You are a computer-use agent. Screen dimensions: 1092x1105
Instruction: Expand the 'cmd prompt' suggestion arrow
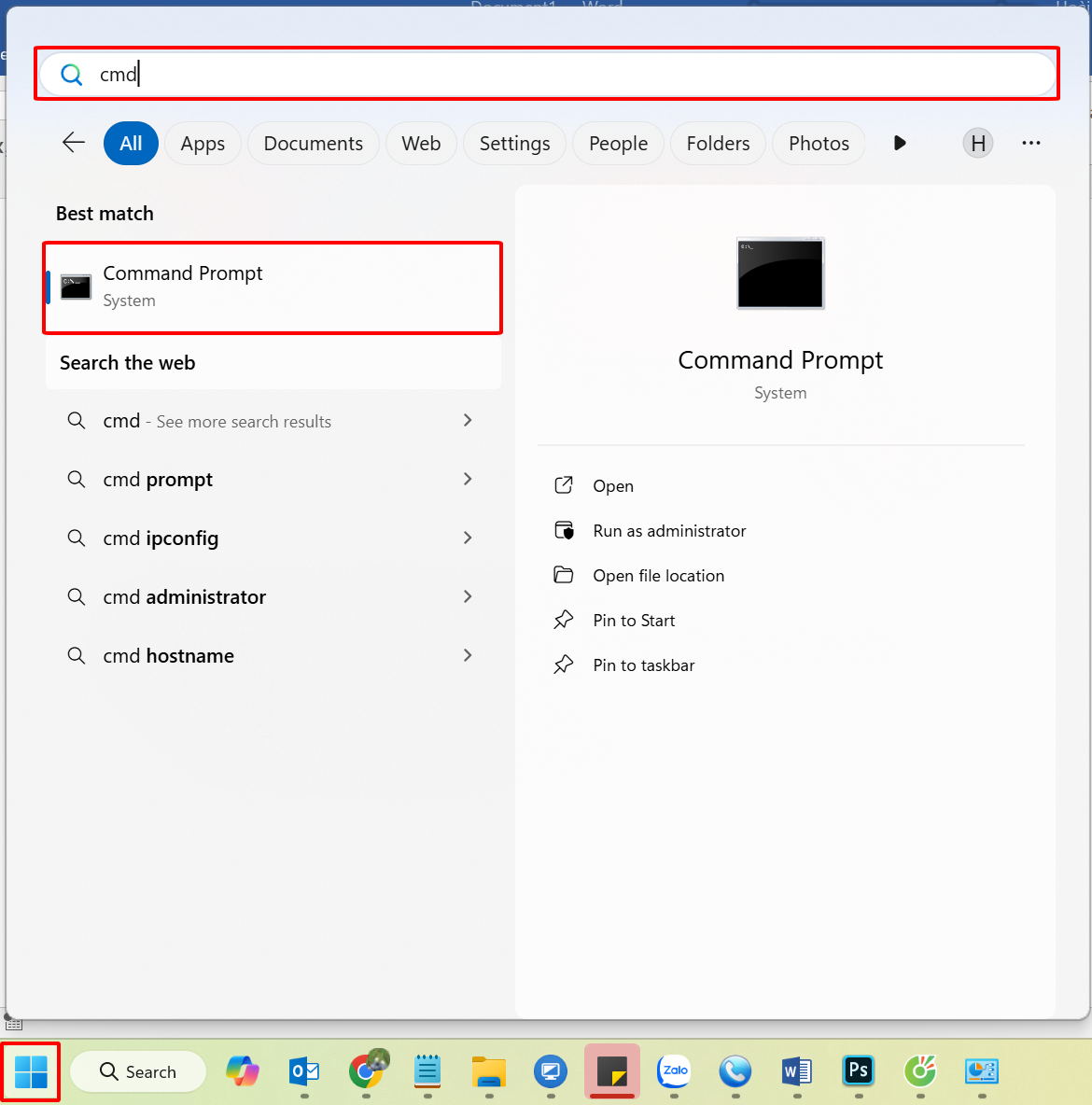[x=468, y=479]
